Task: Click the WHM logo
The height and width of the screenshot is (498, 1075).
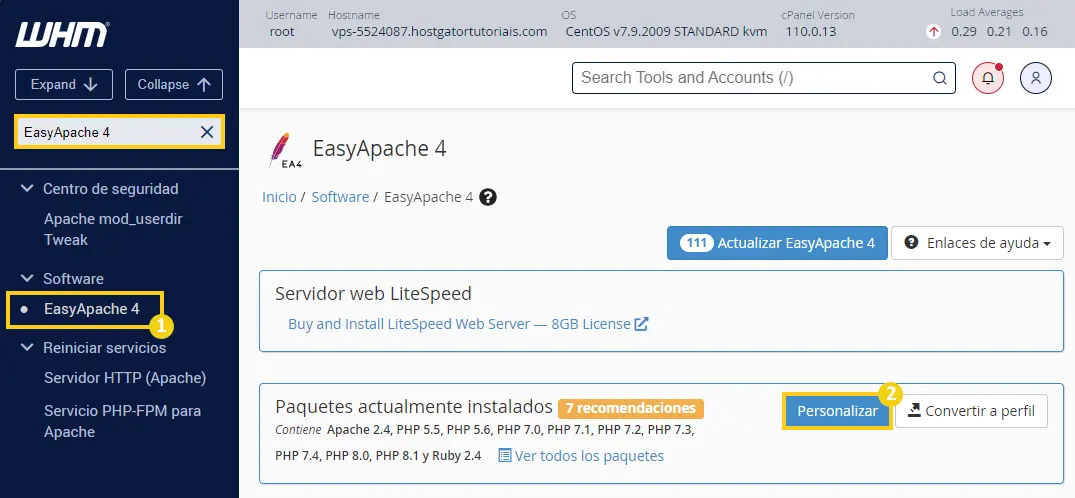Action: tap(62, 34)
